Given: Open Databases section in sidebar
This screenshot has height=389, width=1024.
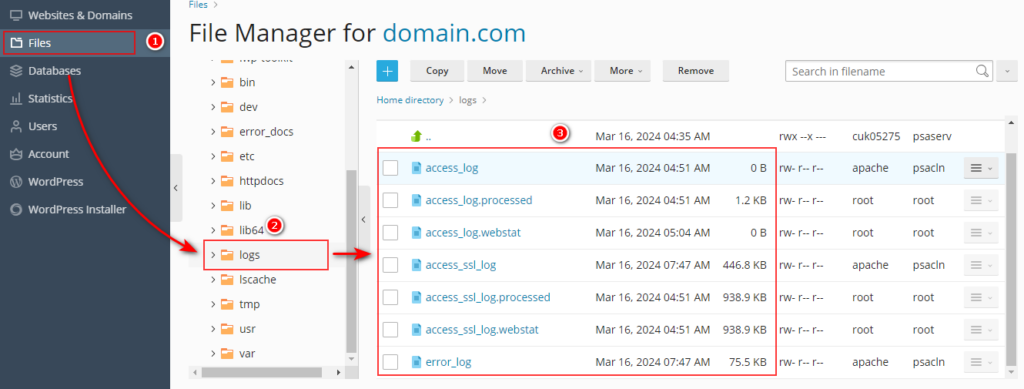Looking at the screenshot, I should [54, 70].
